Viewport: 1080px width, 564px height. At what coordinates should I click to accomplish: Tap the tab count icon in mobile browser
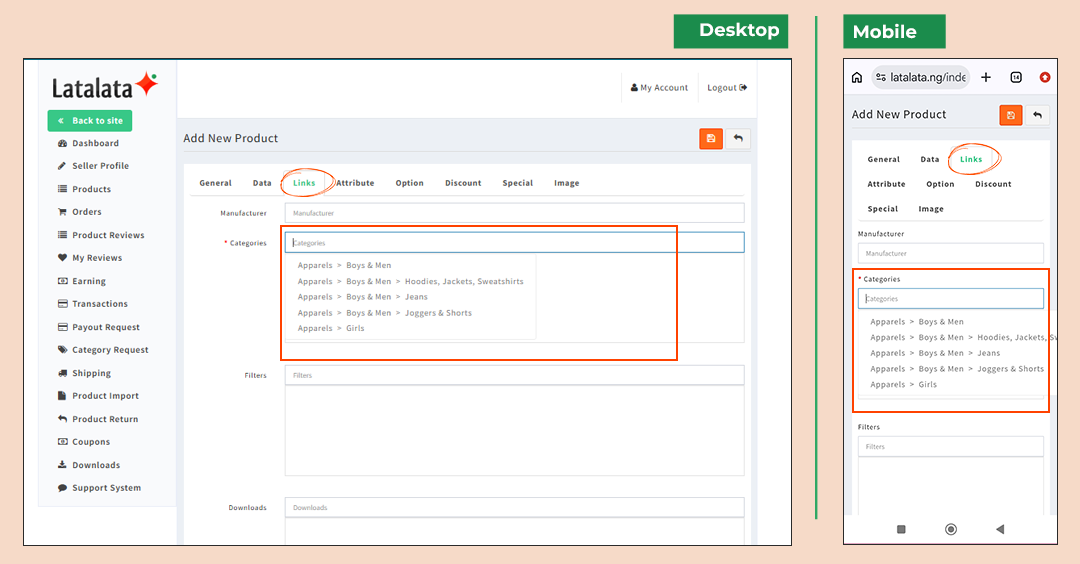coord(1016,77)
